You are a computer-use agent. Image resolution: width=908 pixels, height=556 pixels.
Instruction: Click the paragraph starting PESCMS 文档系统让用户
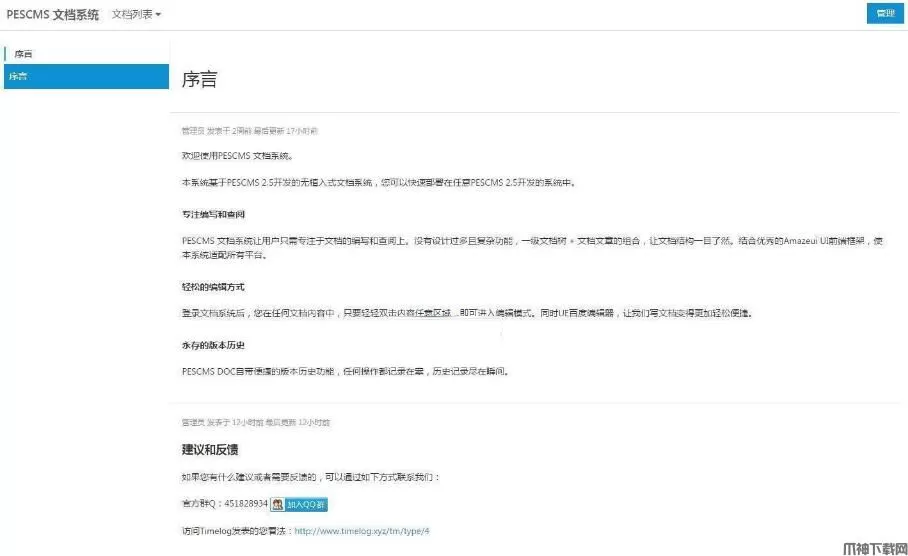pyautogui.click(x=532, y=248)
